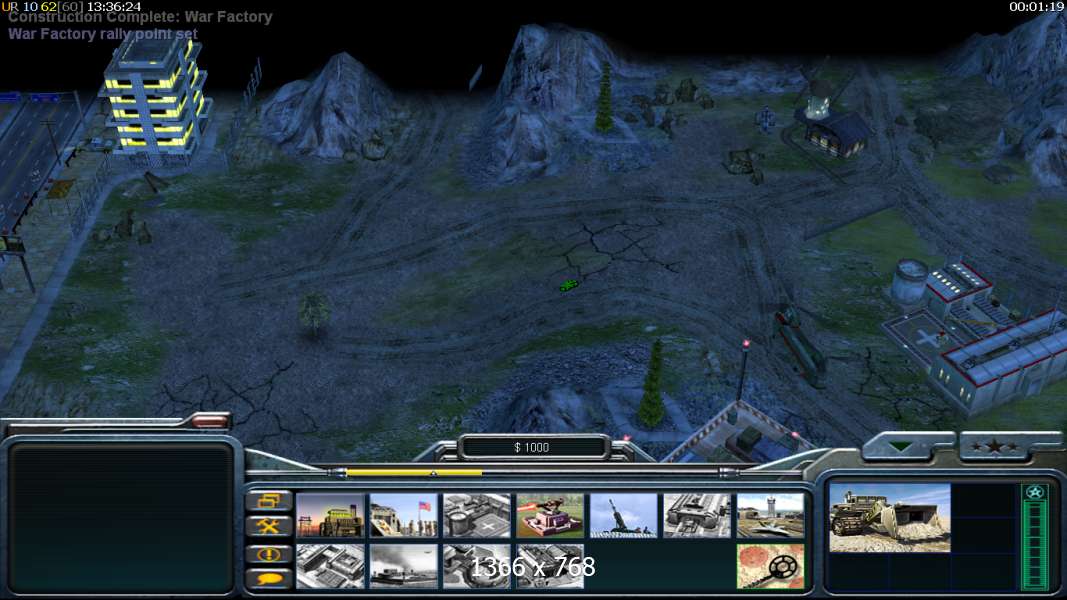
Task: Click the greyed icon between flag and laser turret icons
Action: tap(476, 516)
